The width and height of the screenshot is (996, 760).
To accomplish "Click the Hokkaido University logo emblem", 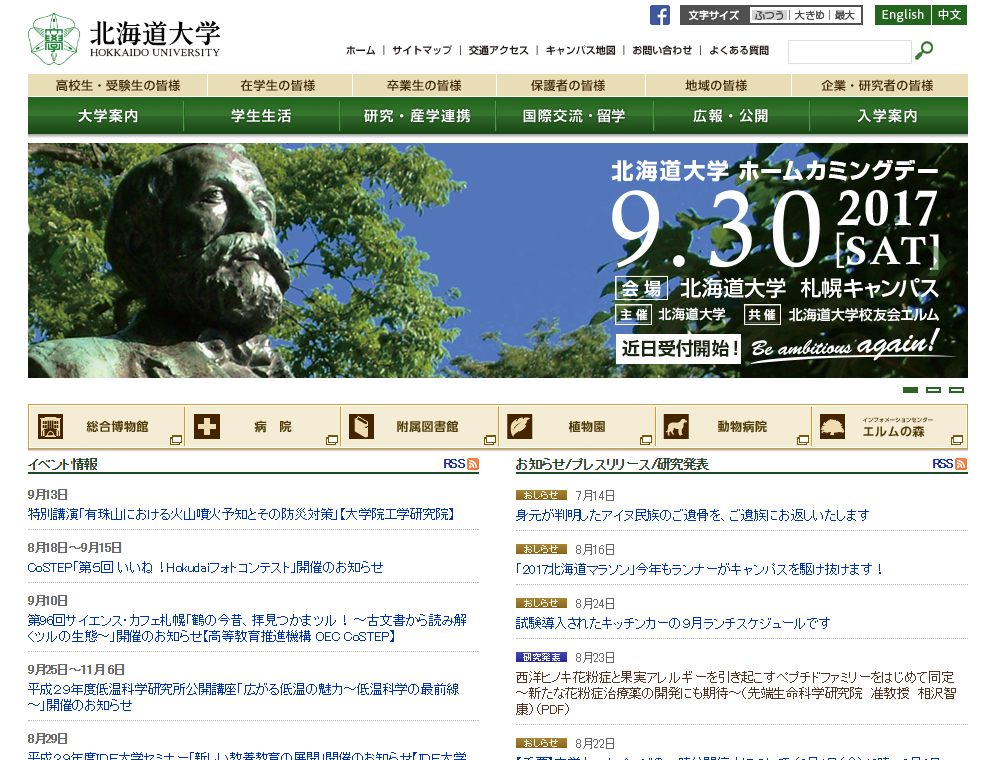I will [x=53, y=39].
